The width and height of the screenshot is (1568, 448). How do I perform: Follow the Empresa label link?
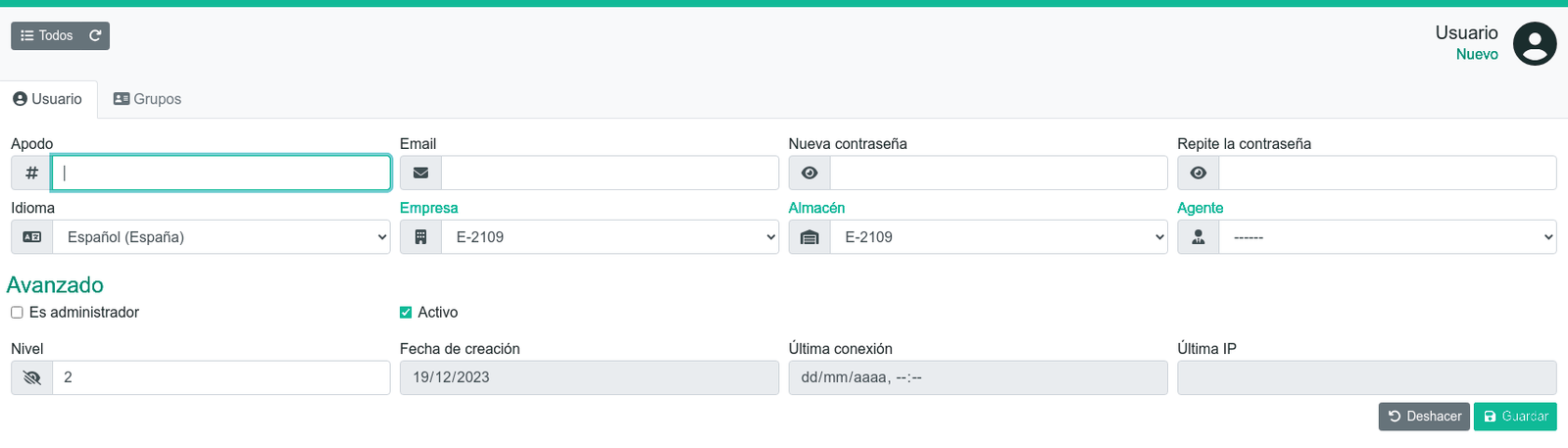tap(428, 208)
